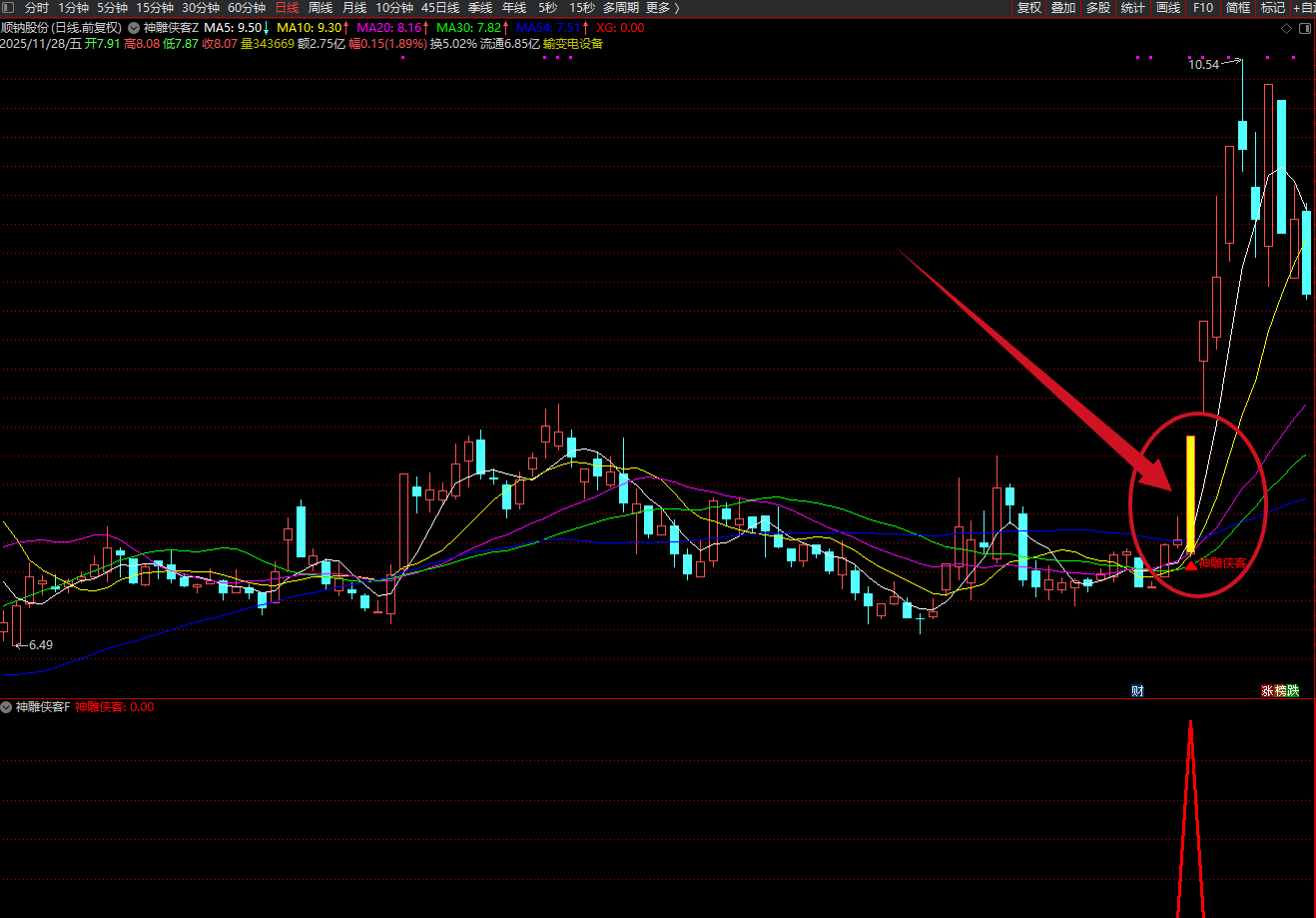
Task: Toggle 复权 price adjustment
Action: (1029, 8)
